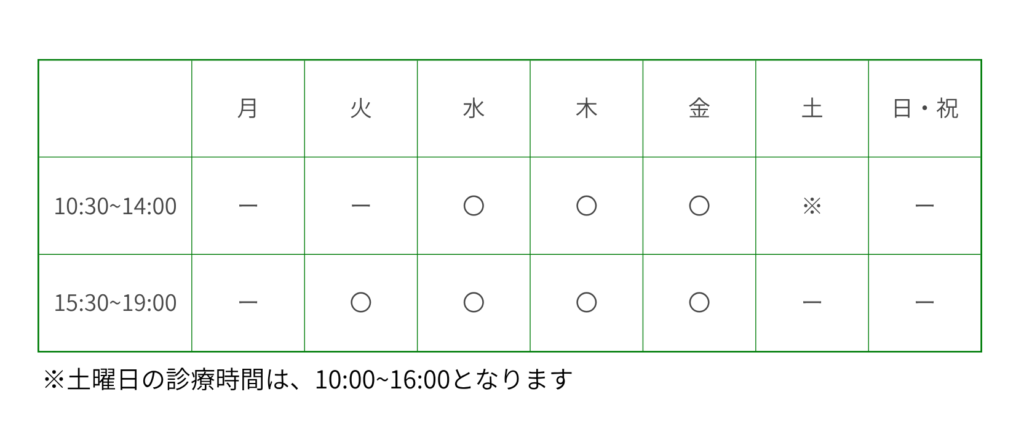Viewport: 1024px width, 426px height.
Task: Click the circle for 金 at 15:30~19:00
Action: coord(699,302)
